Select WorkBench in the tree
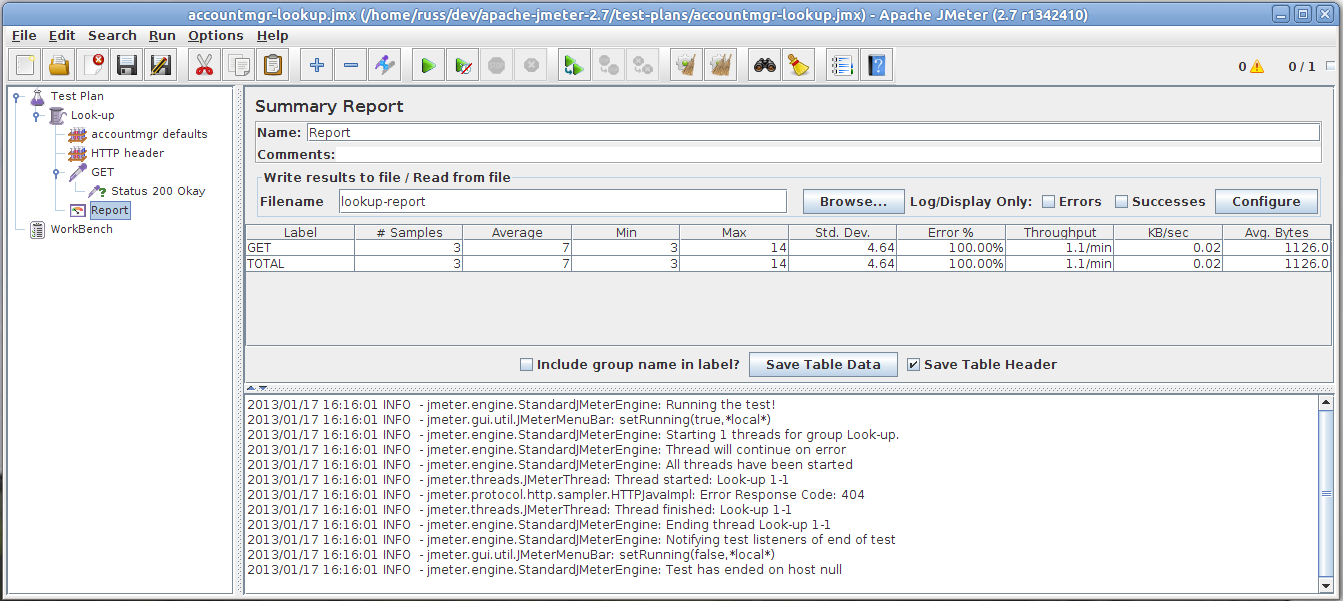Screen dimensions: 1343x601 click(81, 230)
